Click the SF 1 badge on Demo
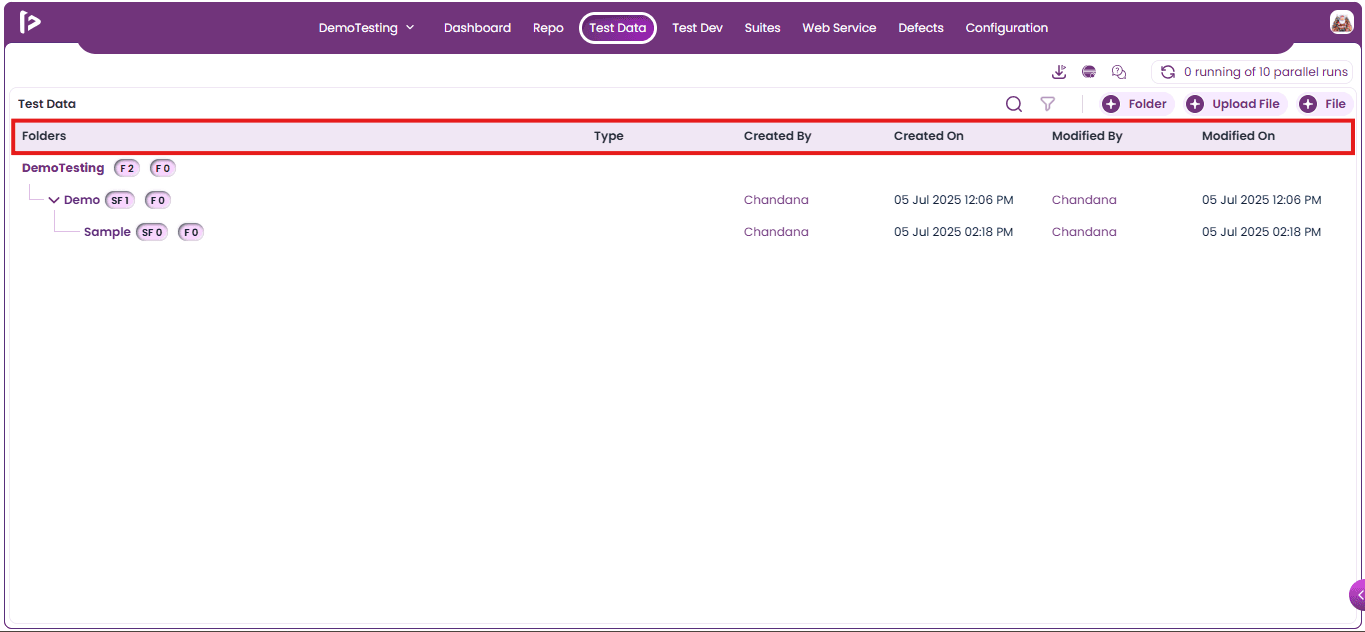Screen dimensions: 1365x632 point(120,200)
